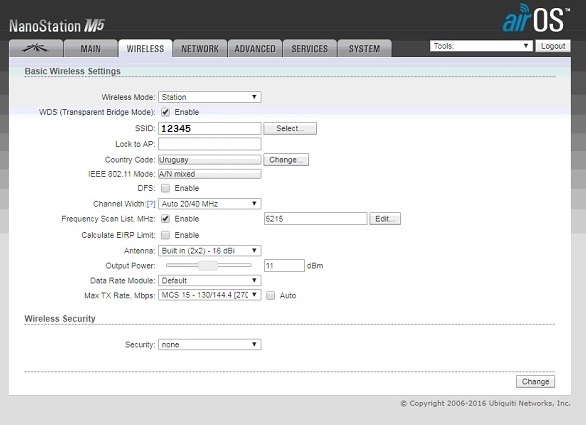This screenshot has height=425, width=586.
Task: Open the Antenna selection dropdown
Action: point(210,250)
